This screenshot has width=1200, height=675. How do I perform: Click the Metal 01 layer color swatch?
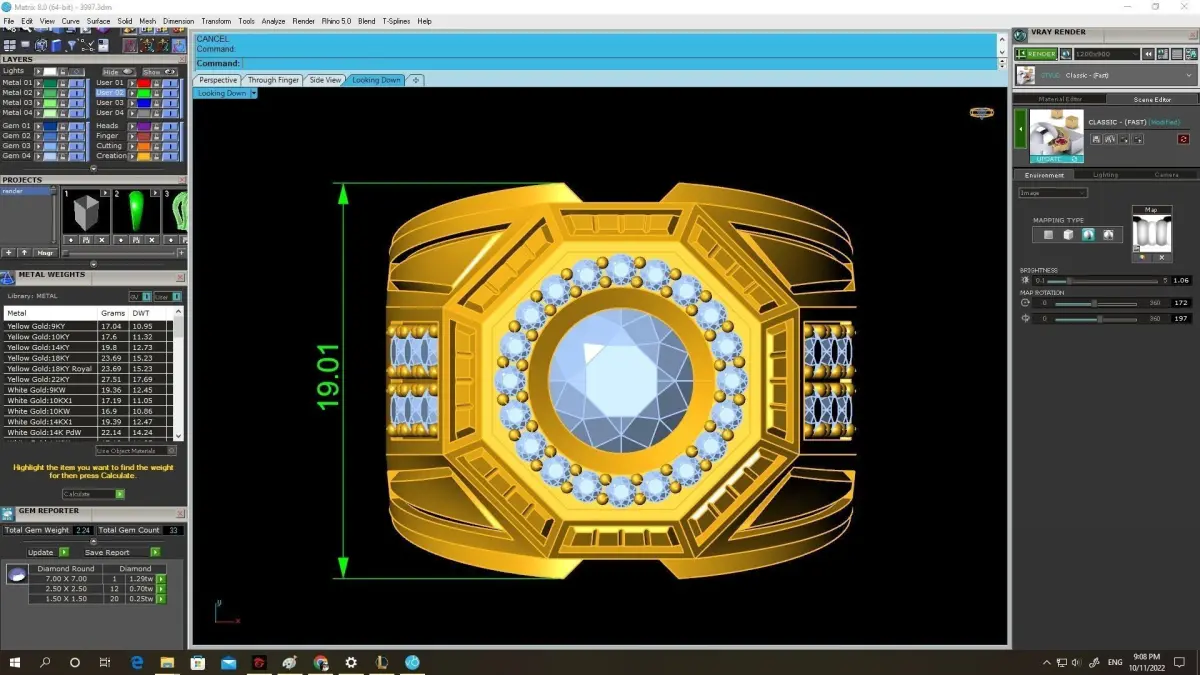coord(49,83)
